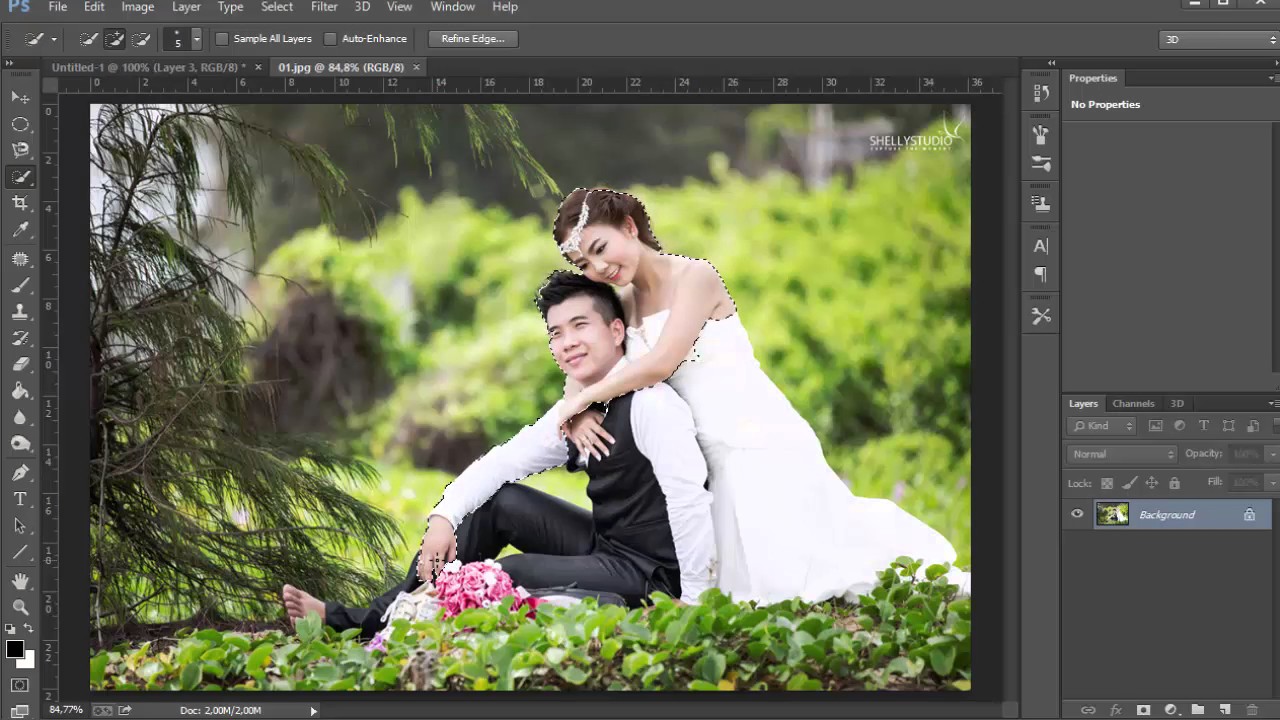The image size is (1280, 720).
Task: Select the Background layer thumbnail
Action: click(x=1112, y=514)
